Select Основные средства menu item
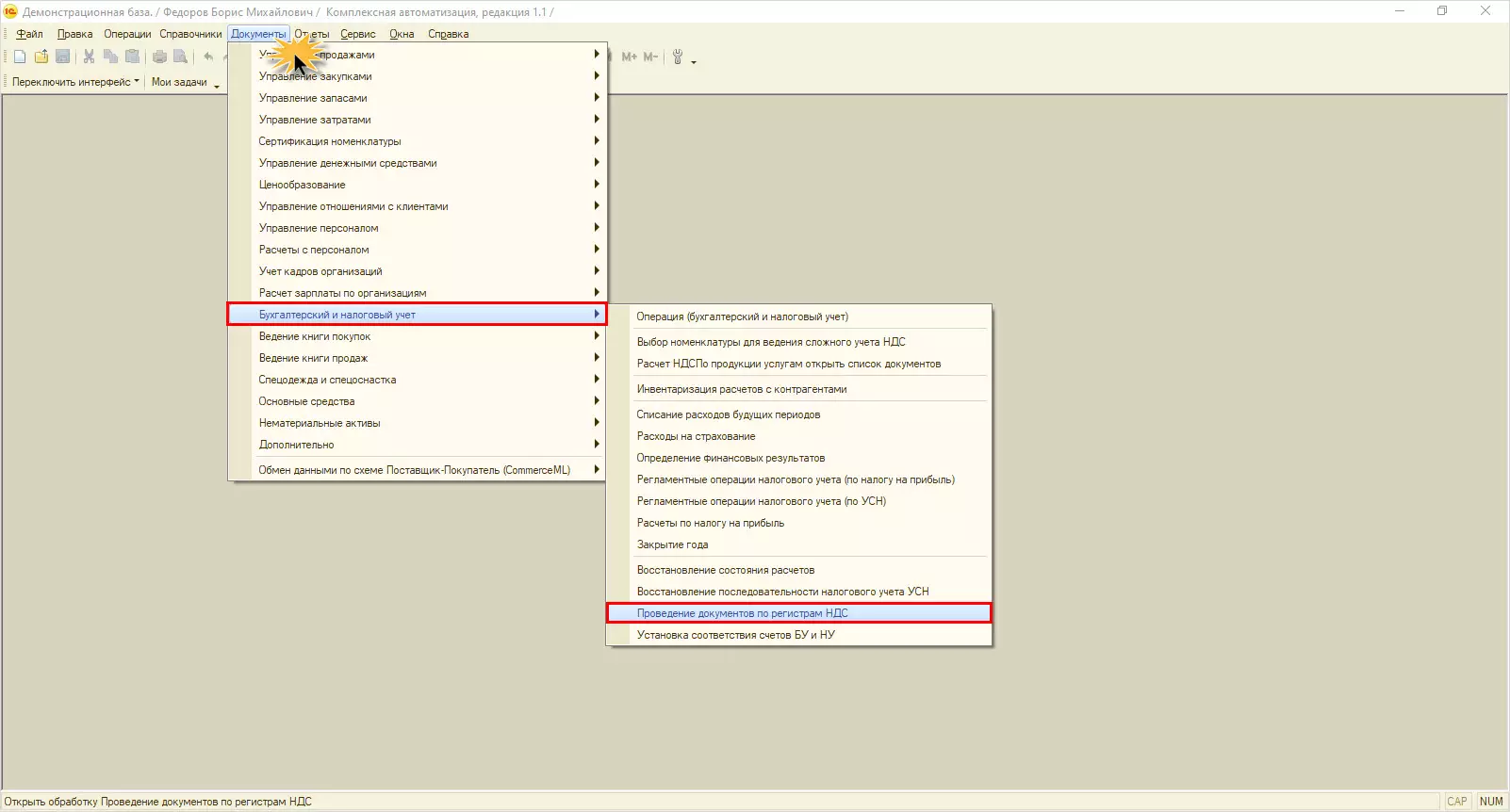Screen dimensions: 1510x812 click(418, 401)
